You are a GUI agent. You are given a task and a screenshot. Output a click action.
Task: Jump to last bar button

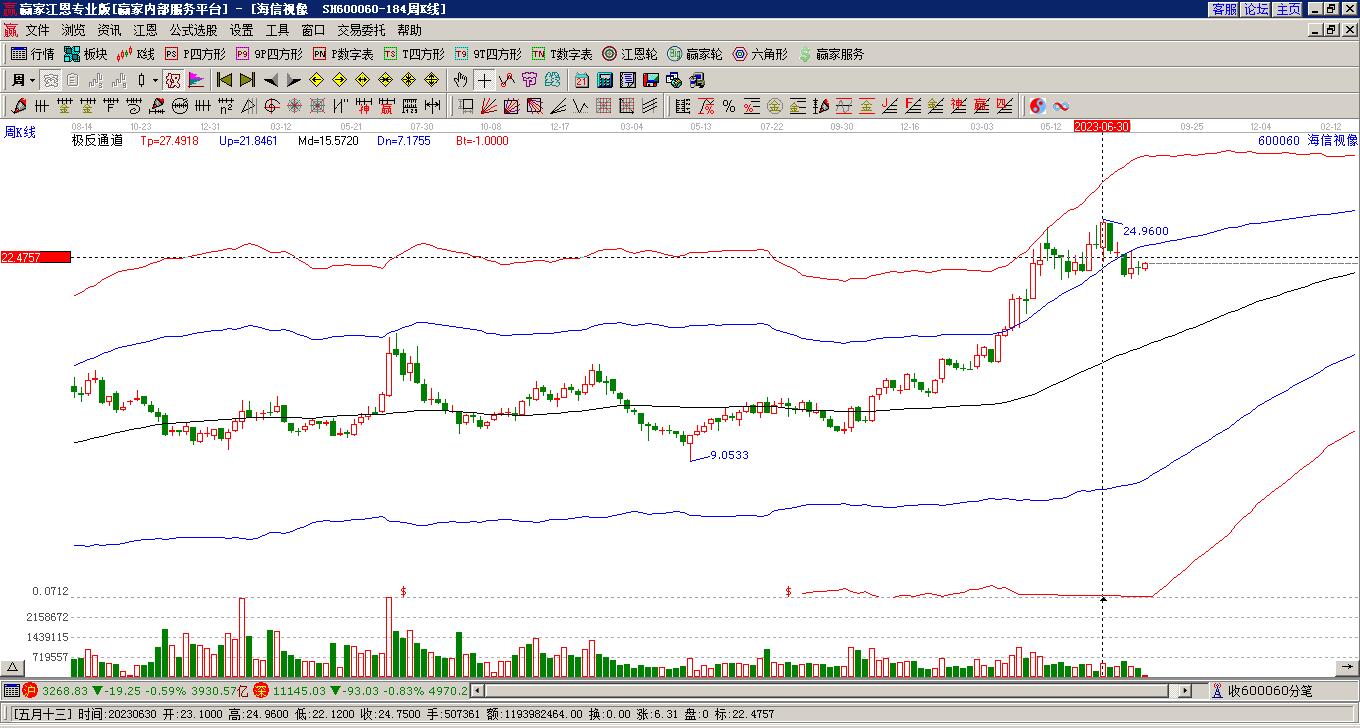247,80
